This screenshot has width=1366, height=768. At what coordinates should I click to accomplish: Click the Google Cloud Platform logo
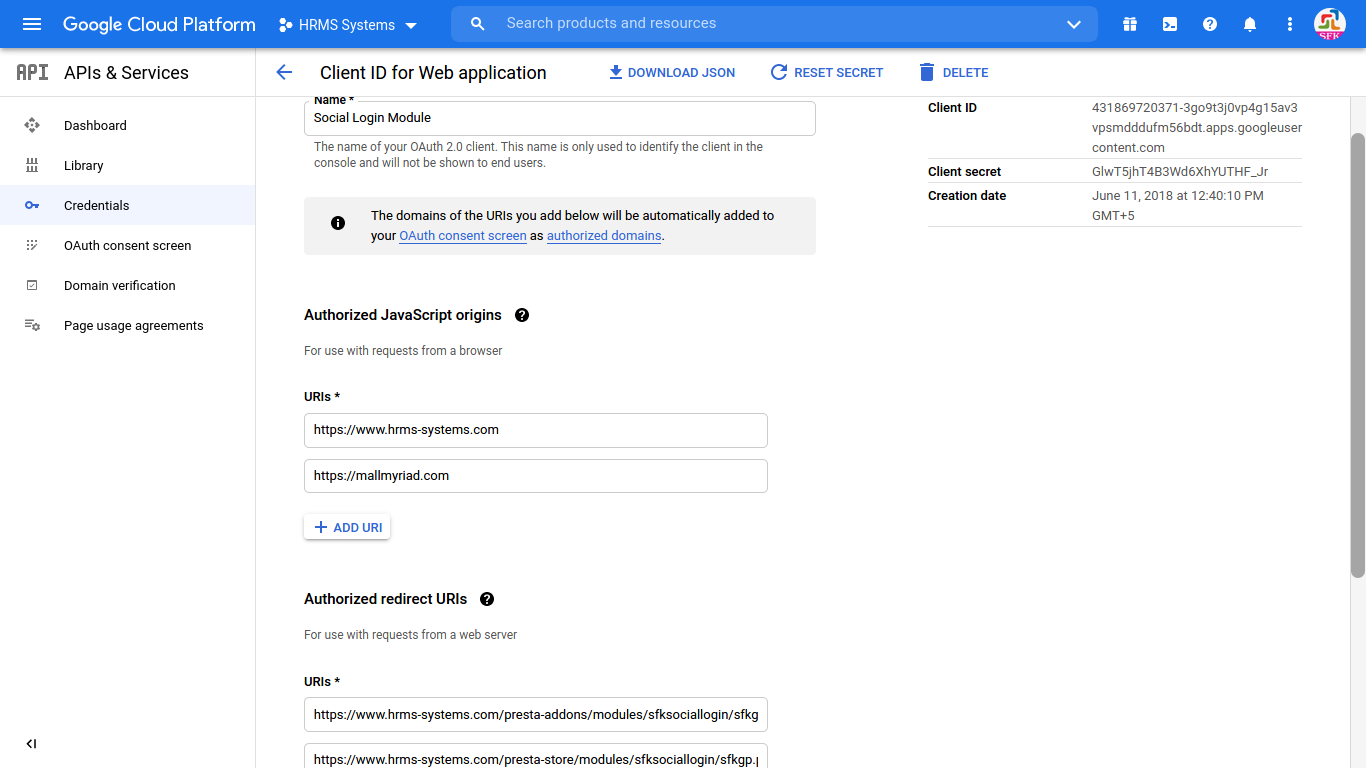click(x=159, y=24)
